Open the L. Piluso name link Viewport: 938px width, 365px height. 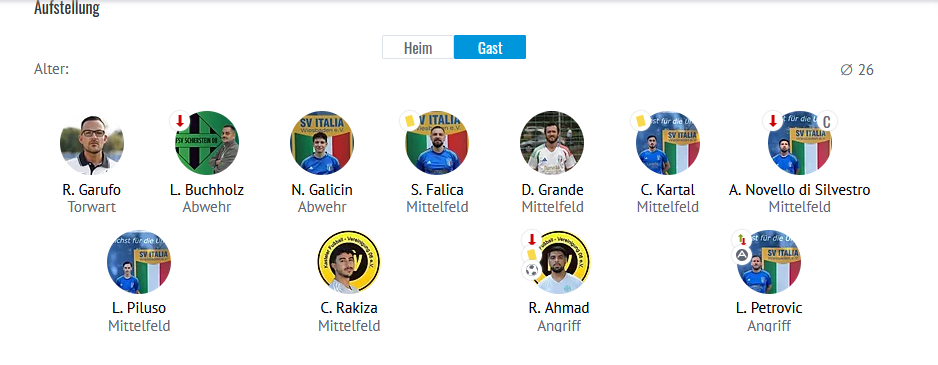[x=139, y=308]
